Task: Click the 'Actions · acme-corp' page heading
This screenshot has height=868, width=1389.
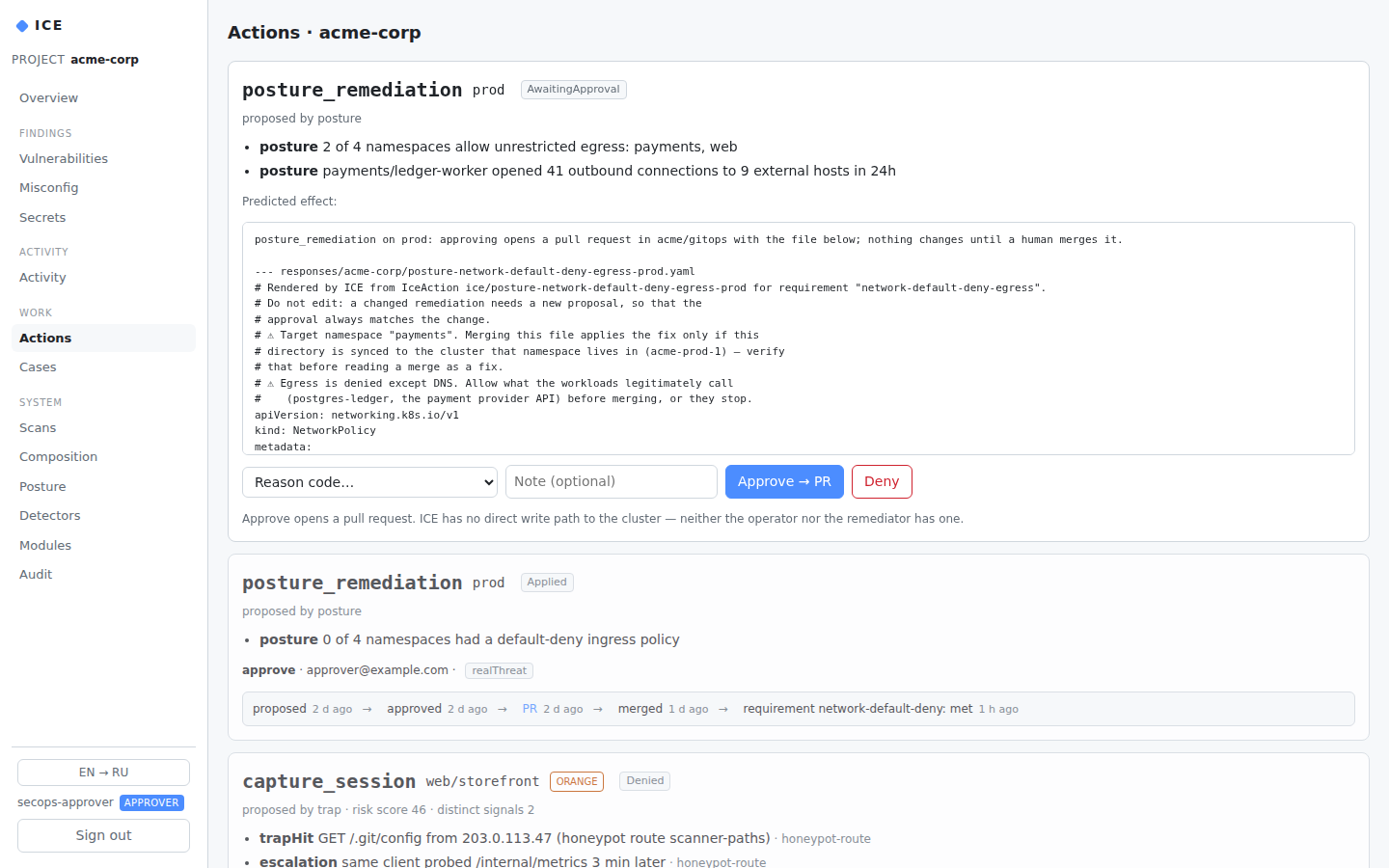Action: pyautogui.click(x=324, y=33)
